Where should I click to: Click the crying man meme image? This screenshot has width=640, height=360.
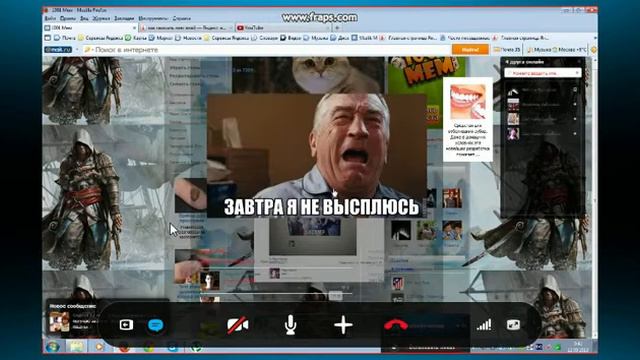click(317, 156)
